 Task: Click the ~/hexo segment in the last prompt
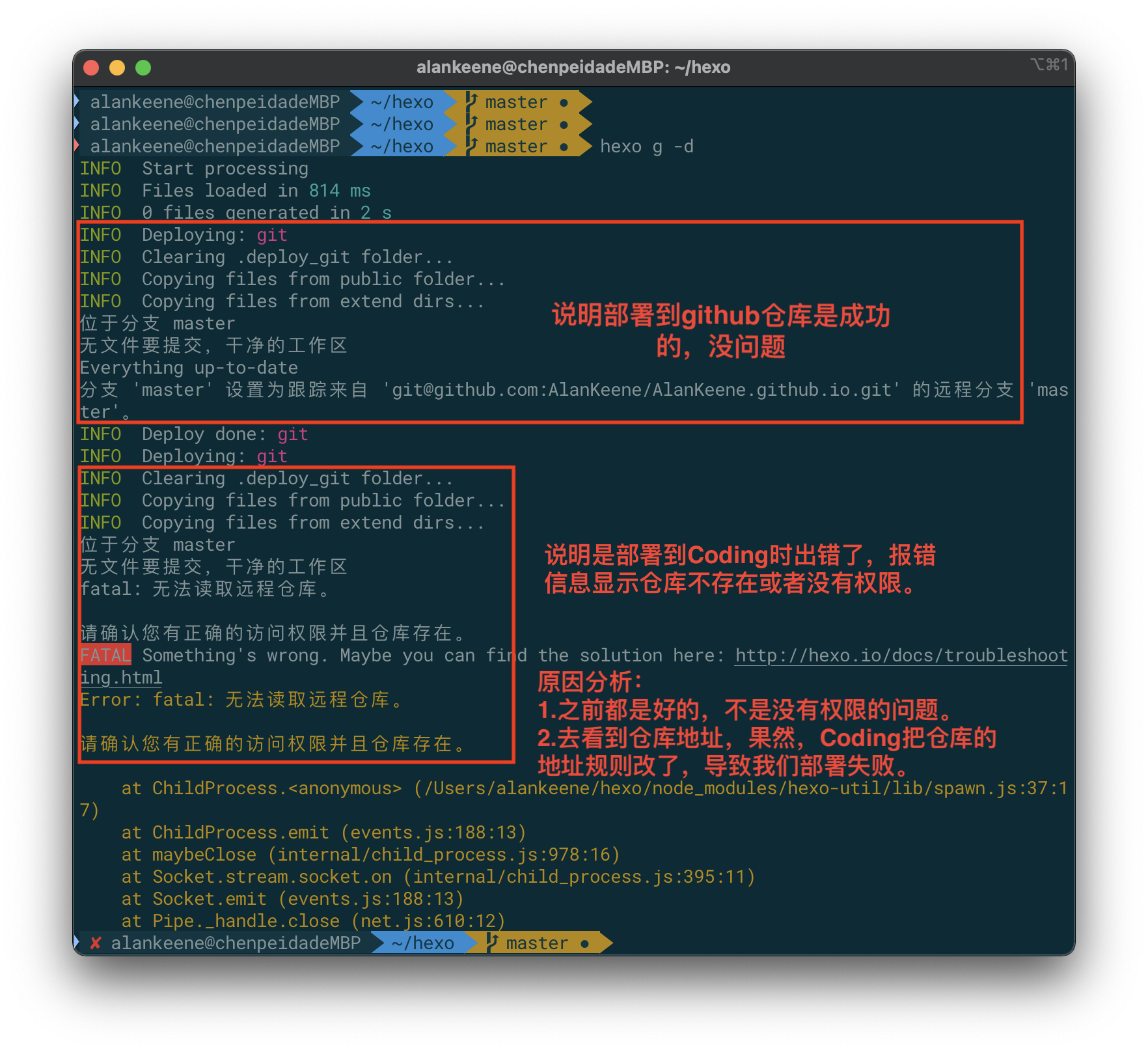click(422, 943)
